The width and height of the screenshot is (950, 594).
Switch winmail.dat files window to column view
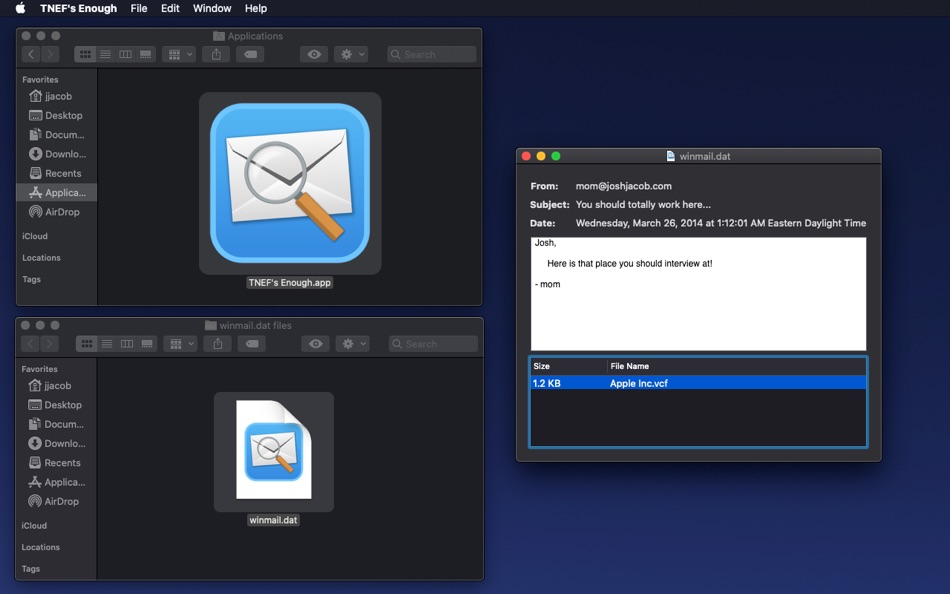point(127,344)
